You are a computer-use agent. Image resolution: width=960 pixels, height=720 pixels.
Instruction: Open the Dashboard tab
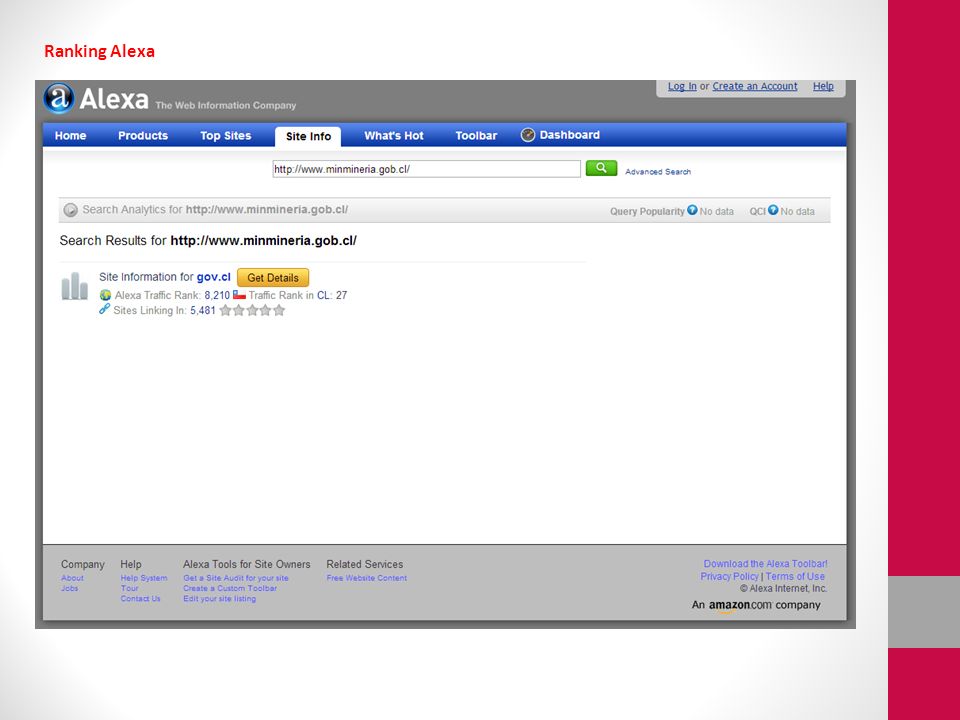560,135
